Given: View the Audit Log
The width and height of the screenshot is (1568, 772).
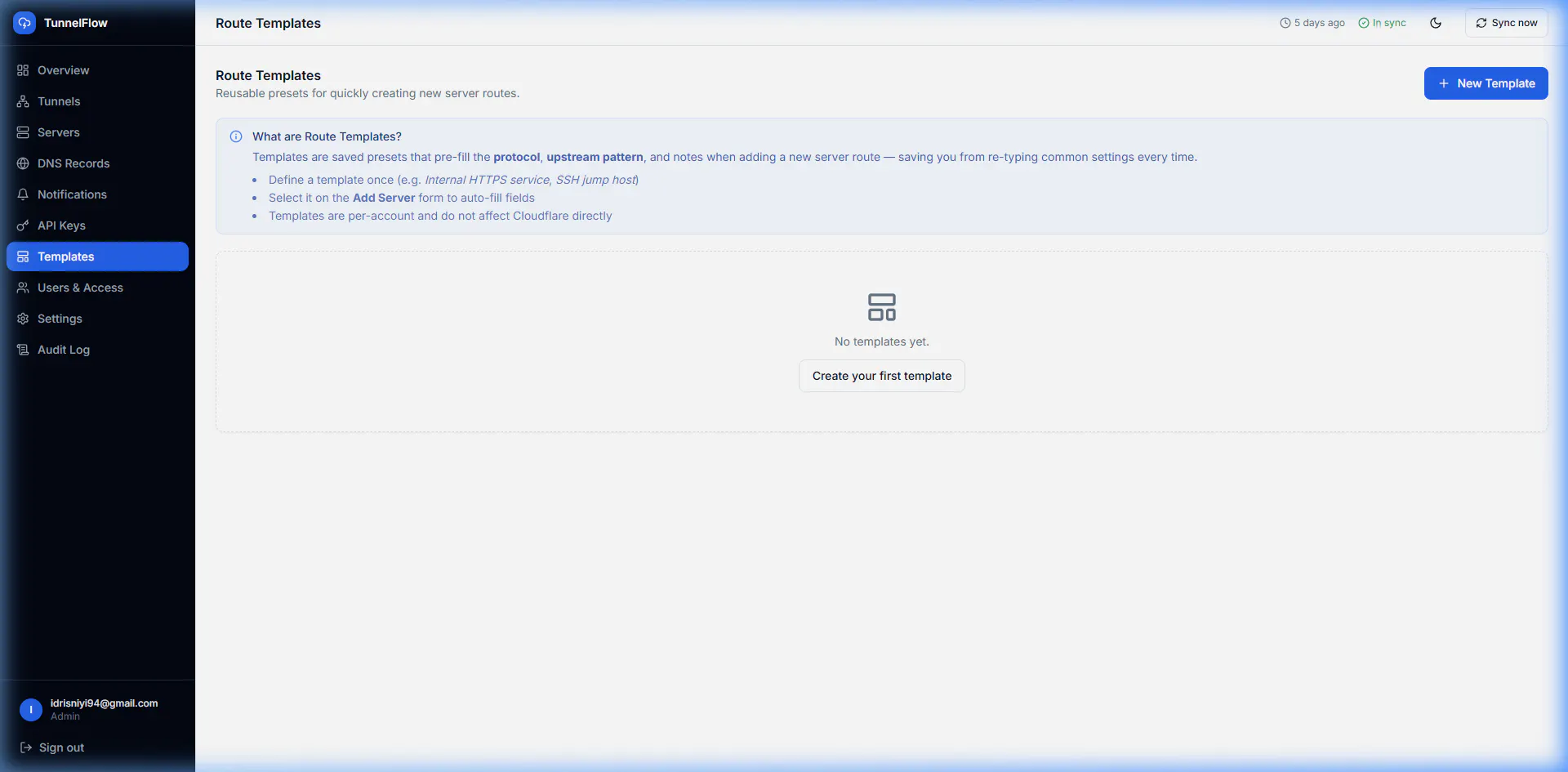Looking at the screenshot, I should 97,350.
